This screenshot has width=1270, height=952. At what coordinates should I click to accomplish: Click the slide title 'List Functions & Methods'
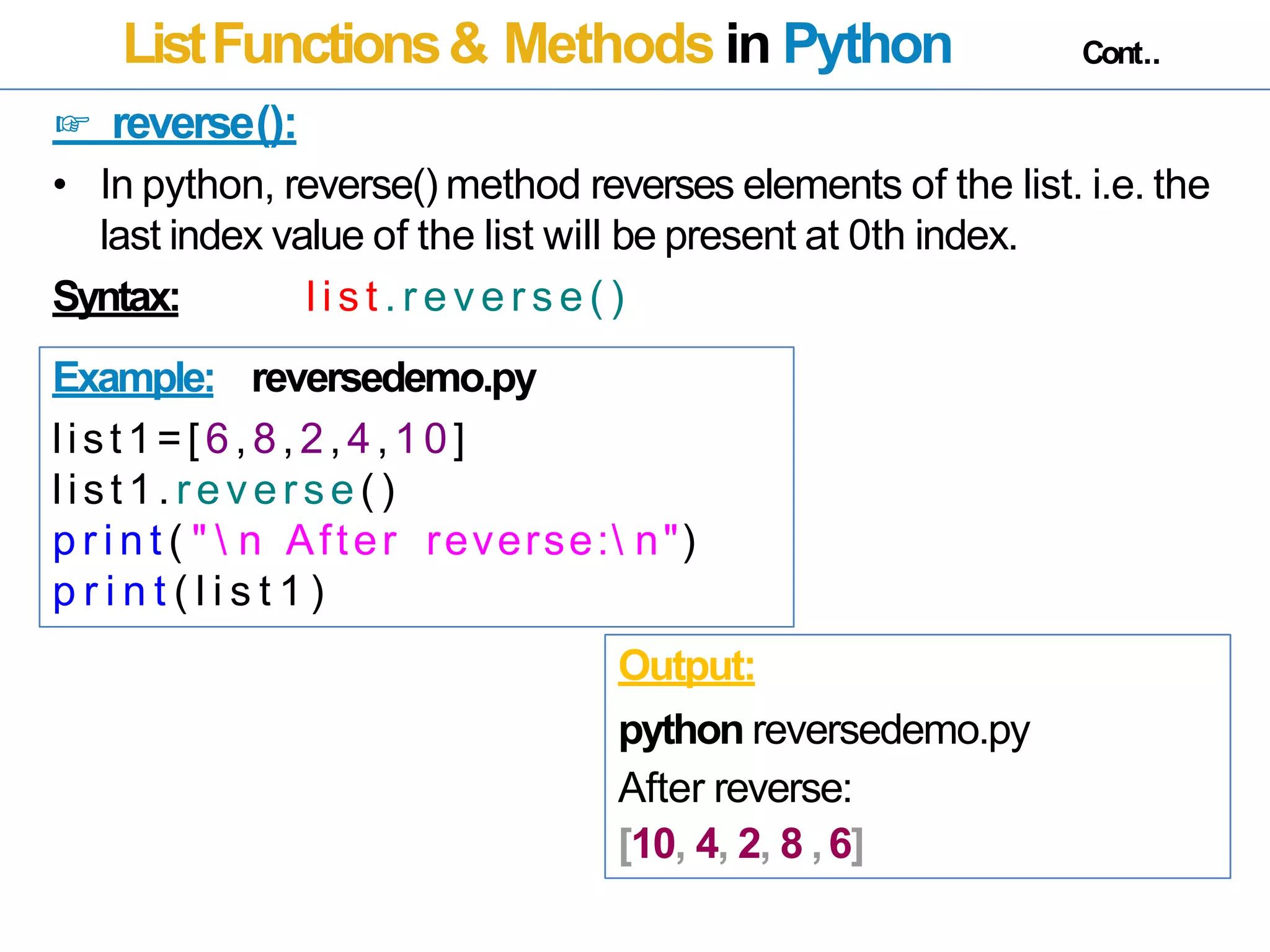[419, 44]
